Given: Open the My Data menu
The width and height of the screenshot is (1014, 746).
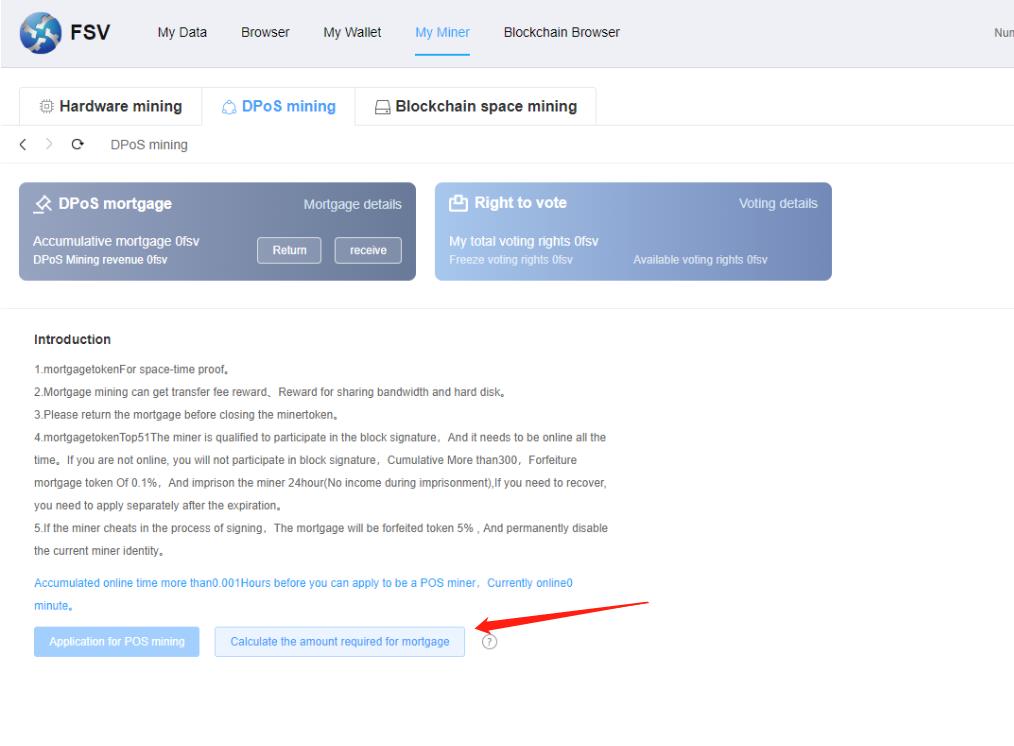Looking at the screenshot, I should coord(182,32).
